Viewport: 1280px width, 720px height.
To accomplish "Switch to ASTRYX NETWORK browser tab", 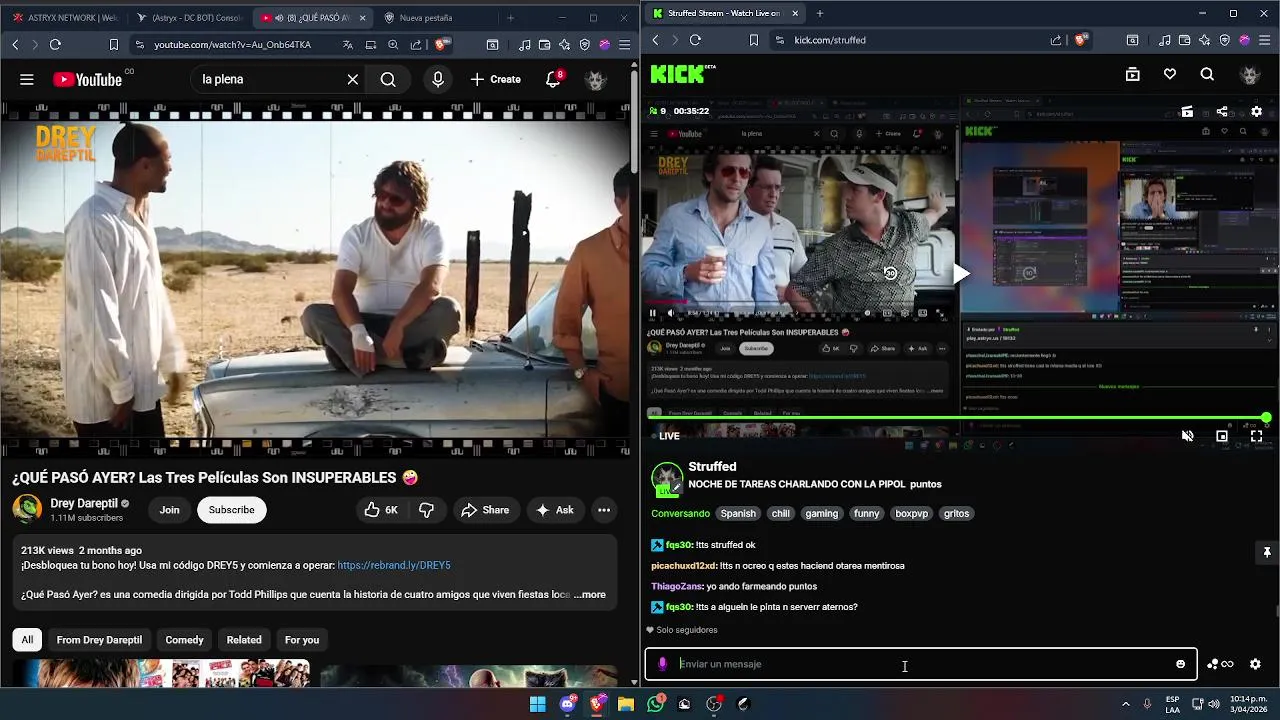I will coord(63,17).
